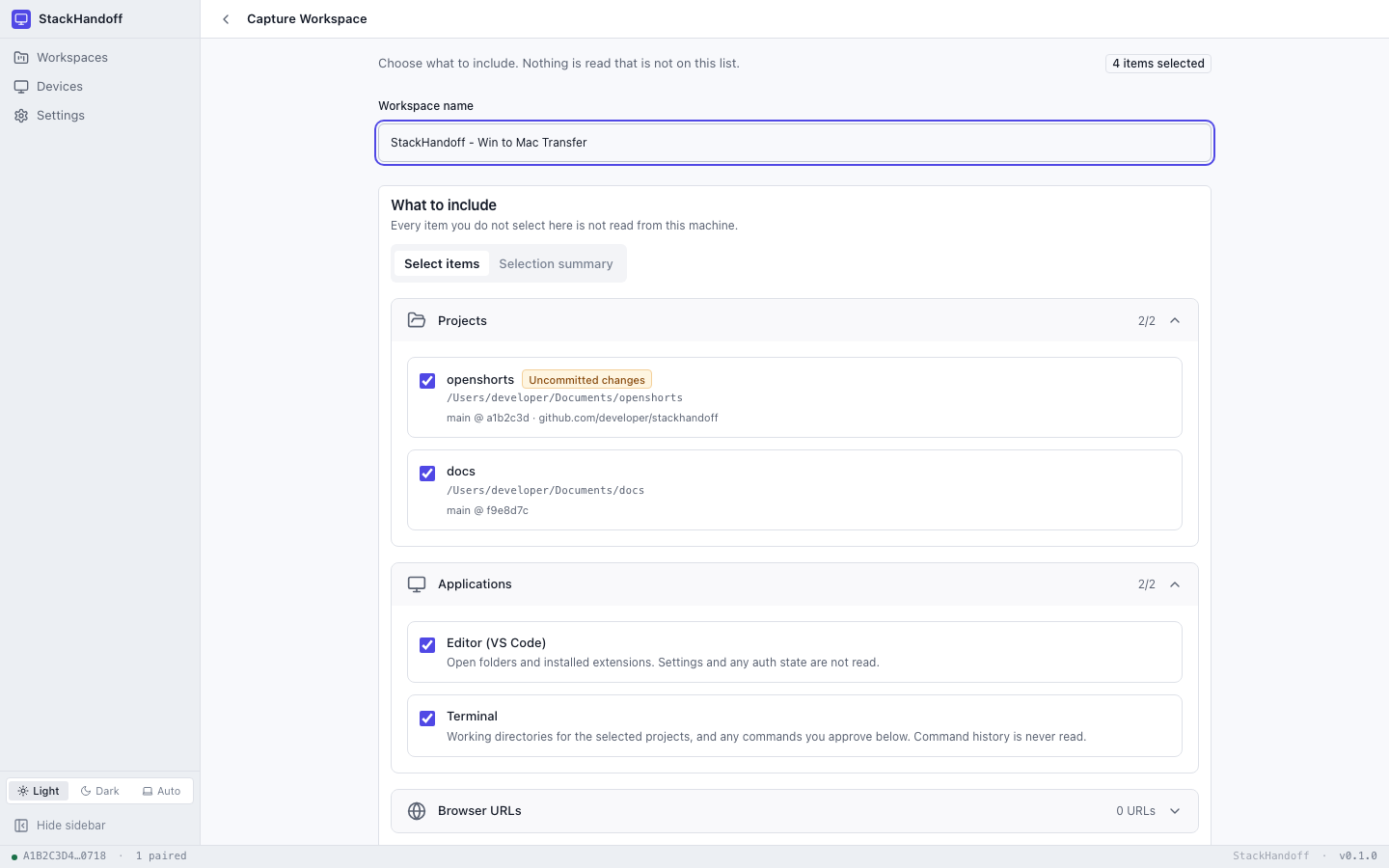Click the A1B2C3D4…0718 device ID

click(x=65, y=855)
